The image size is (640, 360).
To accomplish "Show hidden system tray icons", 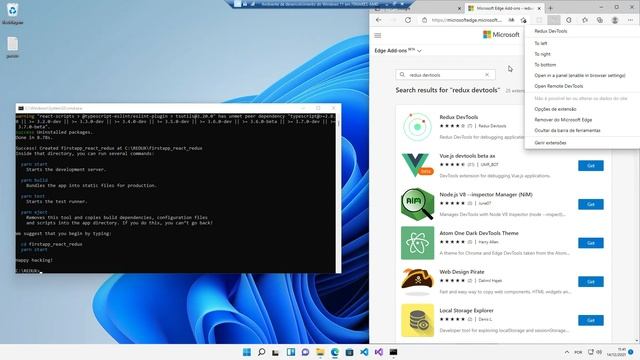I will [567, 352].
